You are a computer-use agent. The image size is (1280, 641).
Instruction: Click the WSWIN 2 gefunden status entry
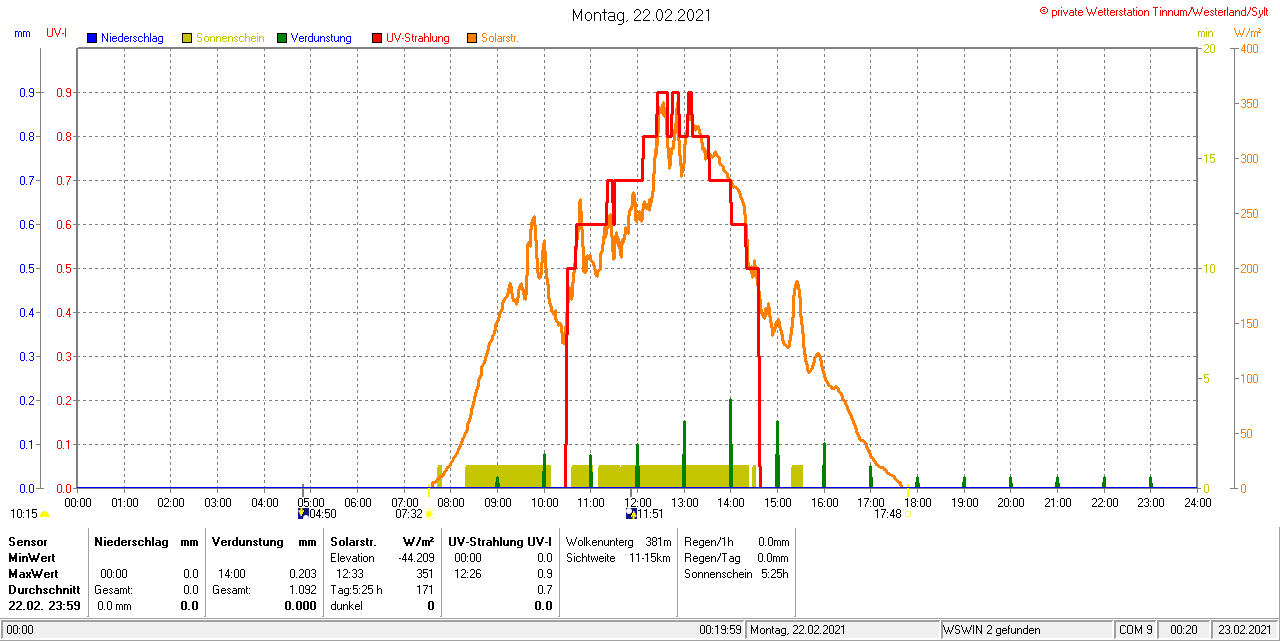pos(993,630)
